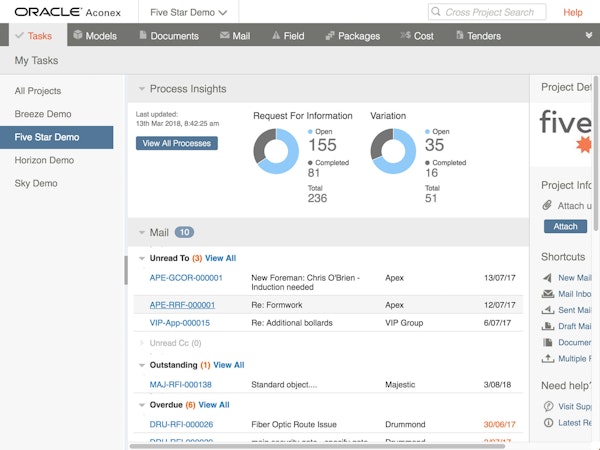Open the Field menu
Viewport: 600px width, 450px height.
click(288, 36)
